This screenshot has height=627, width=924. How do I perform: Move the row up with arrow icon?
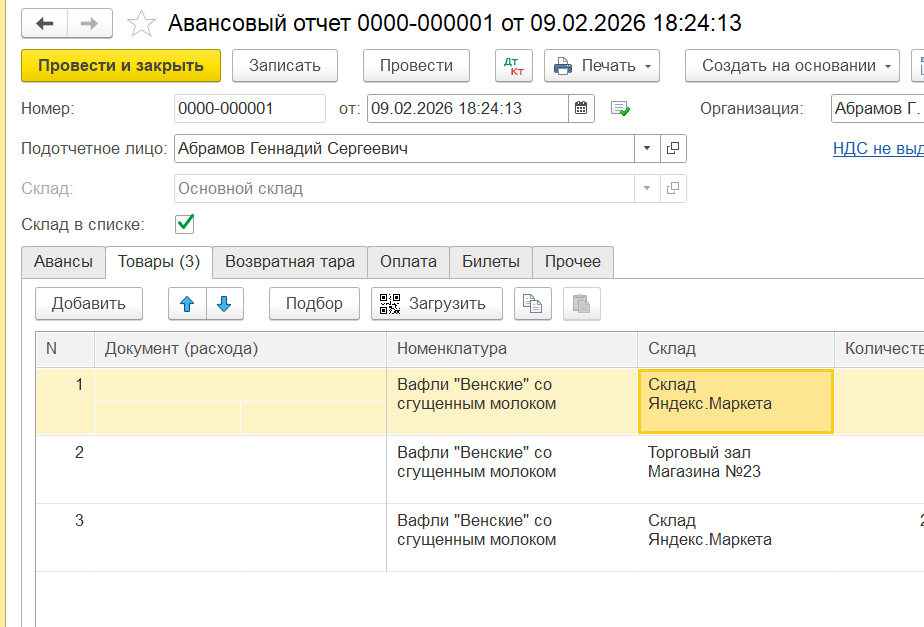click(187, 304)
